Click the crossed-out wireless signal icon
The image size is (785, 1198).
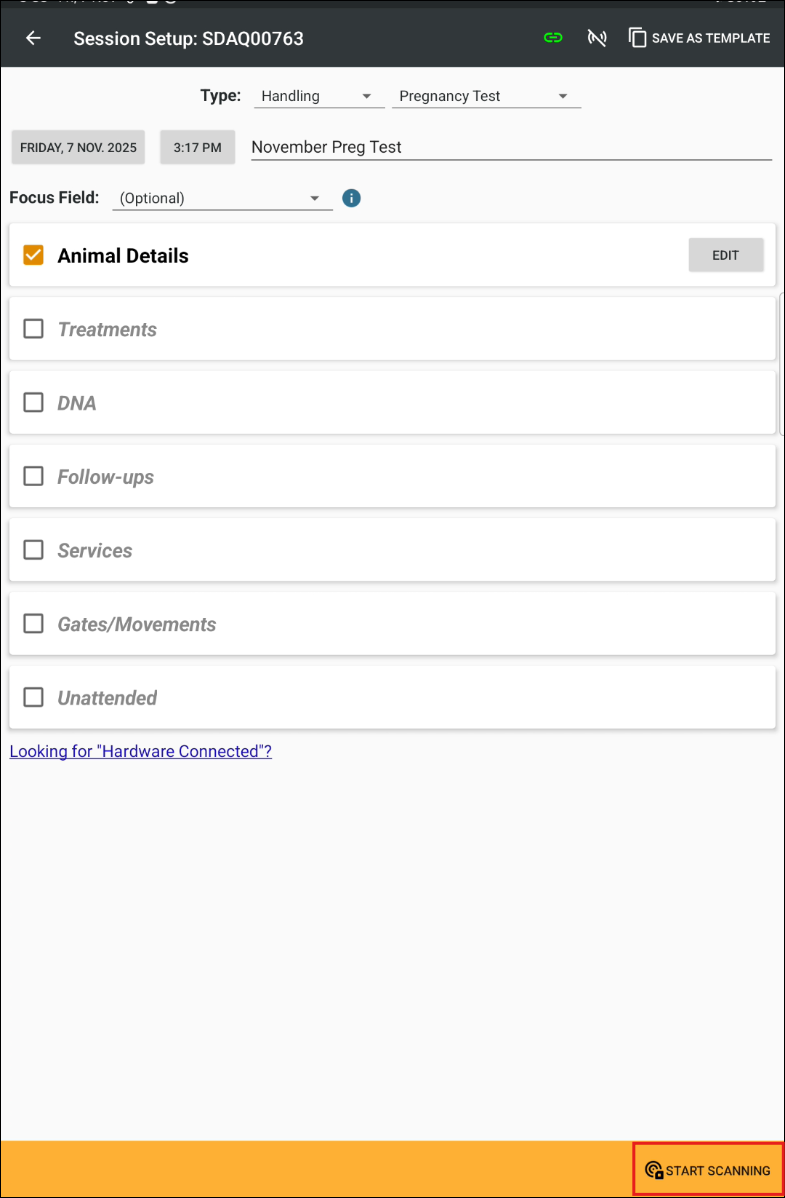pos(597,38)
